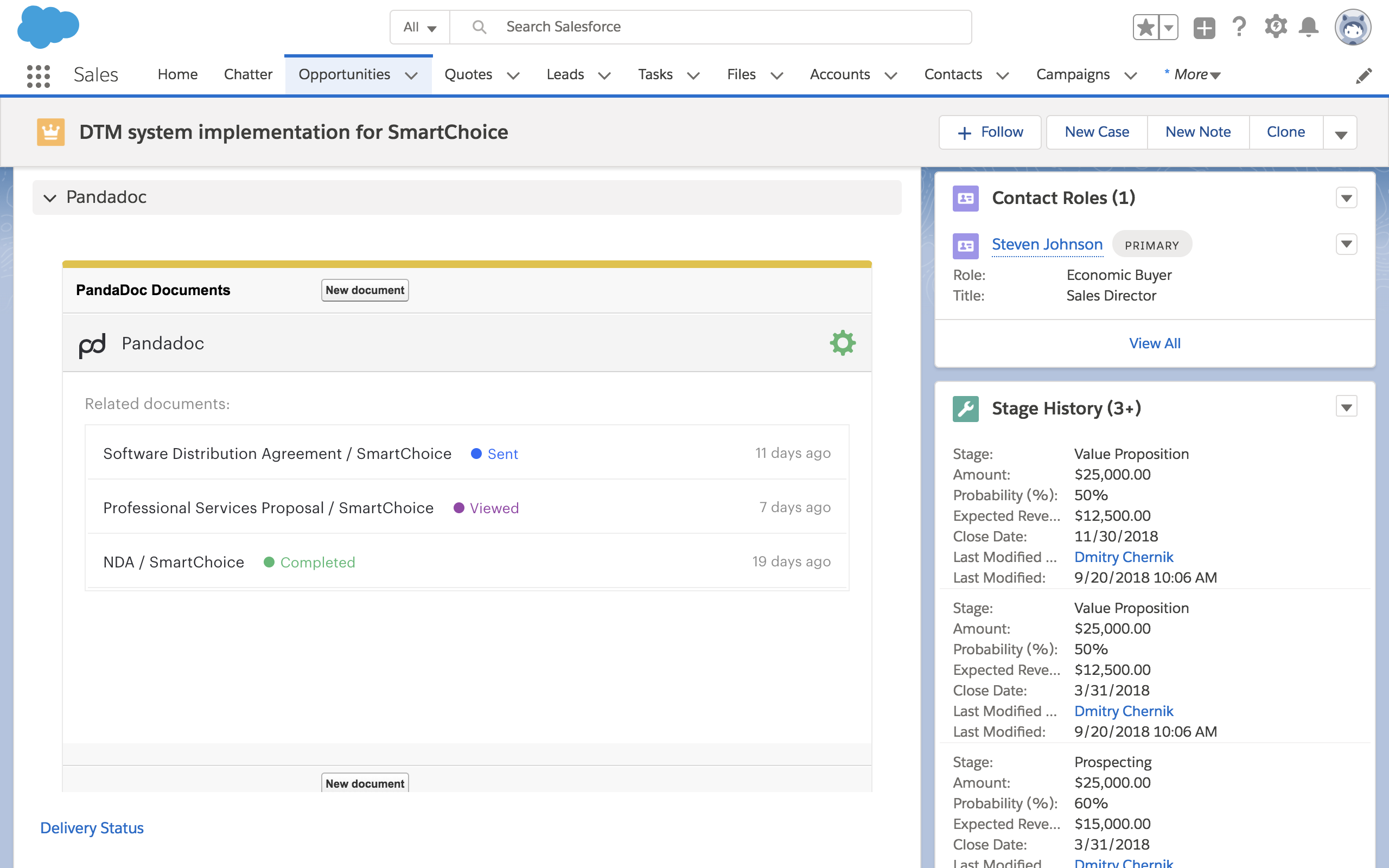
Task: Expand the Tasks tab chevron
Action: [x=693, y=76]
